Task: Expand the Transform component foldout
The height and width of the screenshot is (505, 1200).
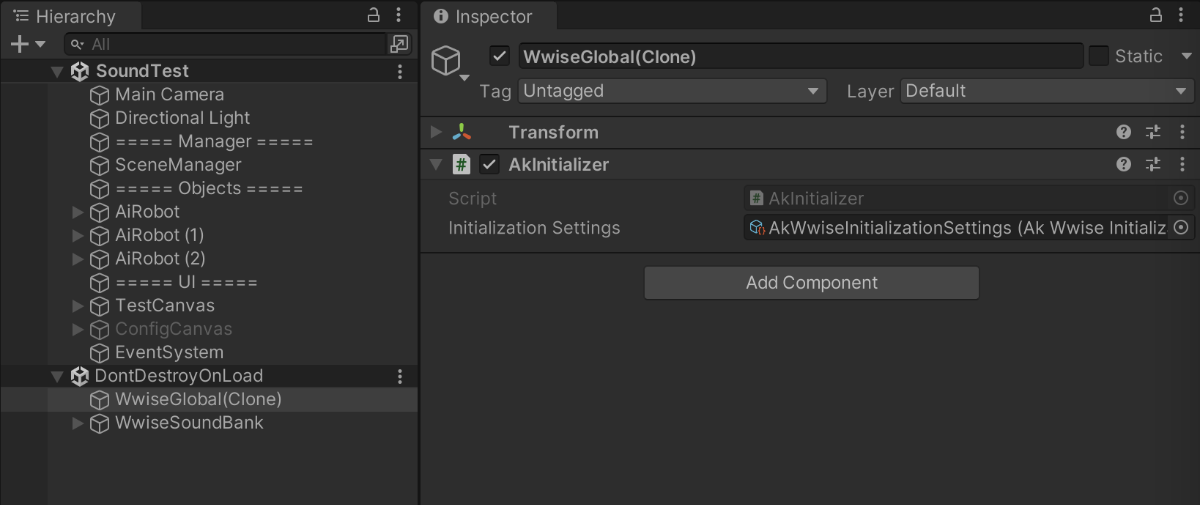Action: click(436, 132)
